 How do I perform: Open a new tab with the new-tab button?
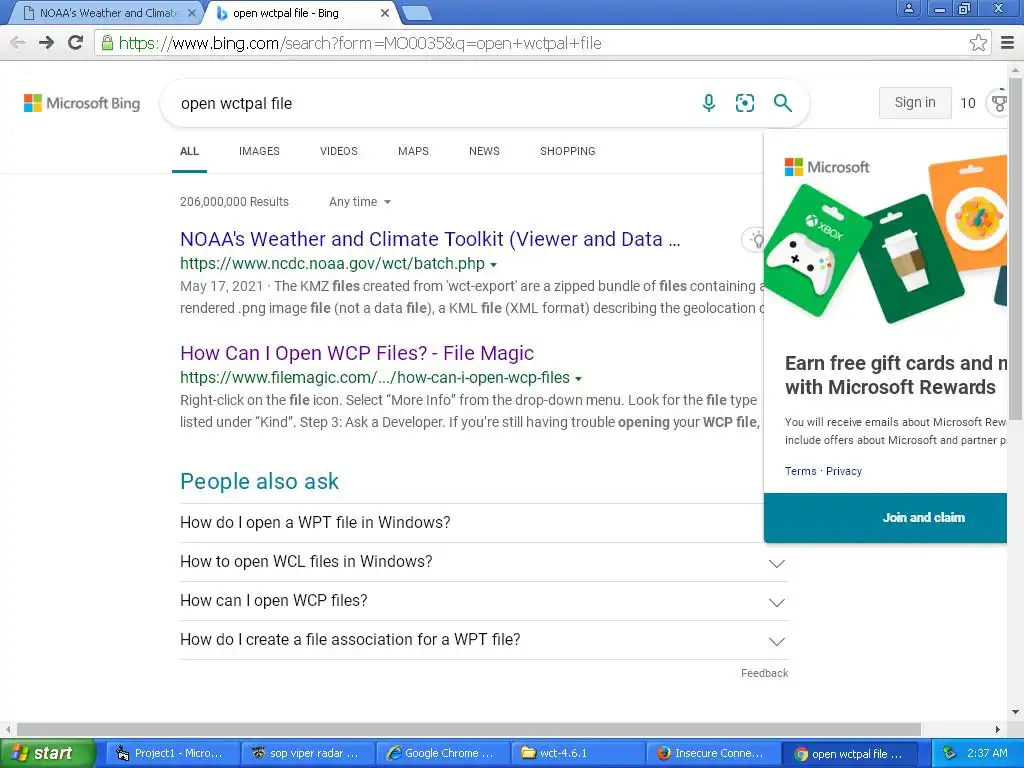click(x=416, y=12)
